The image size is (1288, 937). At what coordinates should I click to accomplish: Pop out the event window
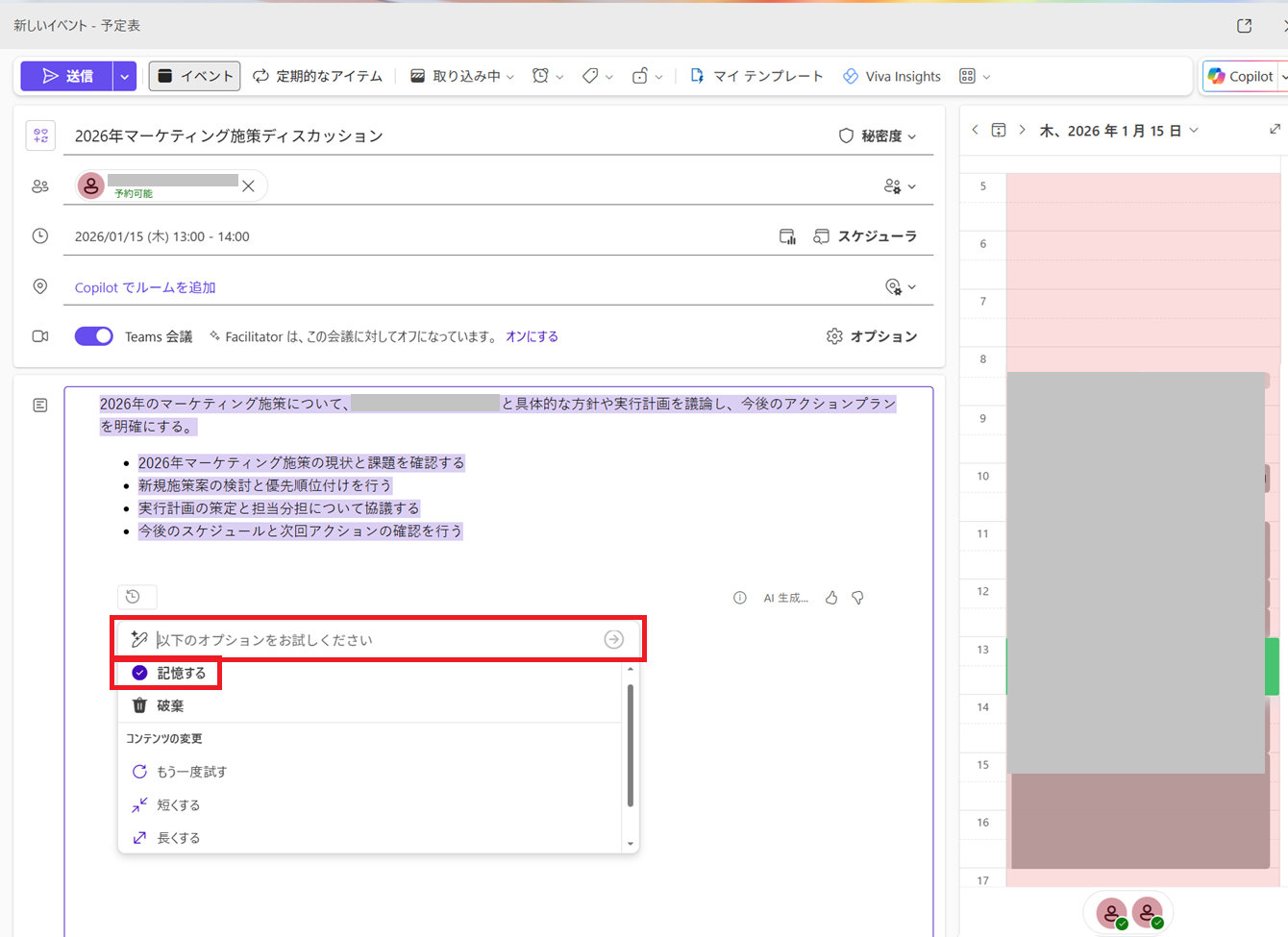1244,26
